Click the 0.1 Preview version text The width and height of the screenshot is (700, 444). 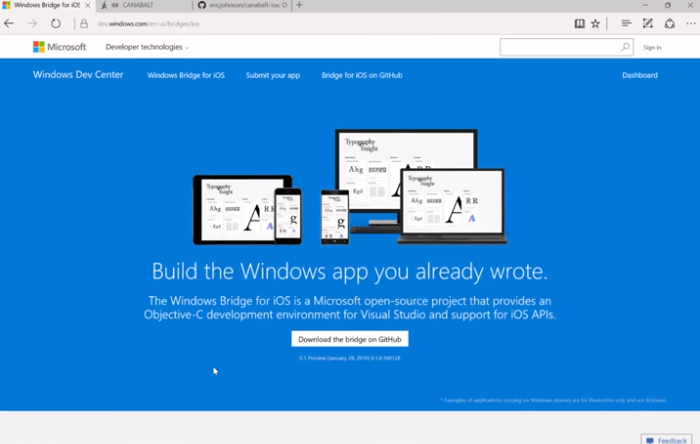click(350, 358)
